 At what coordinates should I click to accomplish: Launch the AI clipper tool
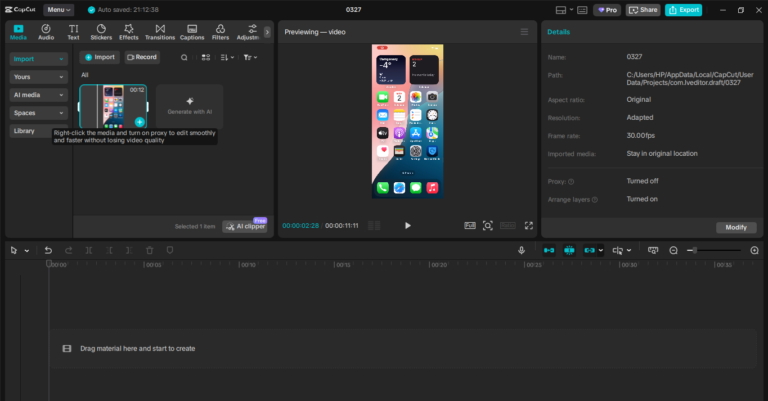[245, 226]
